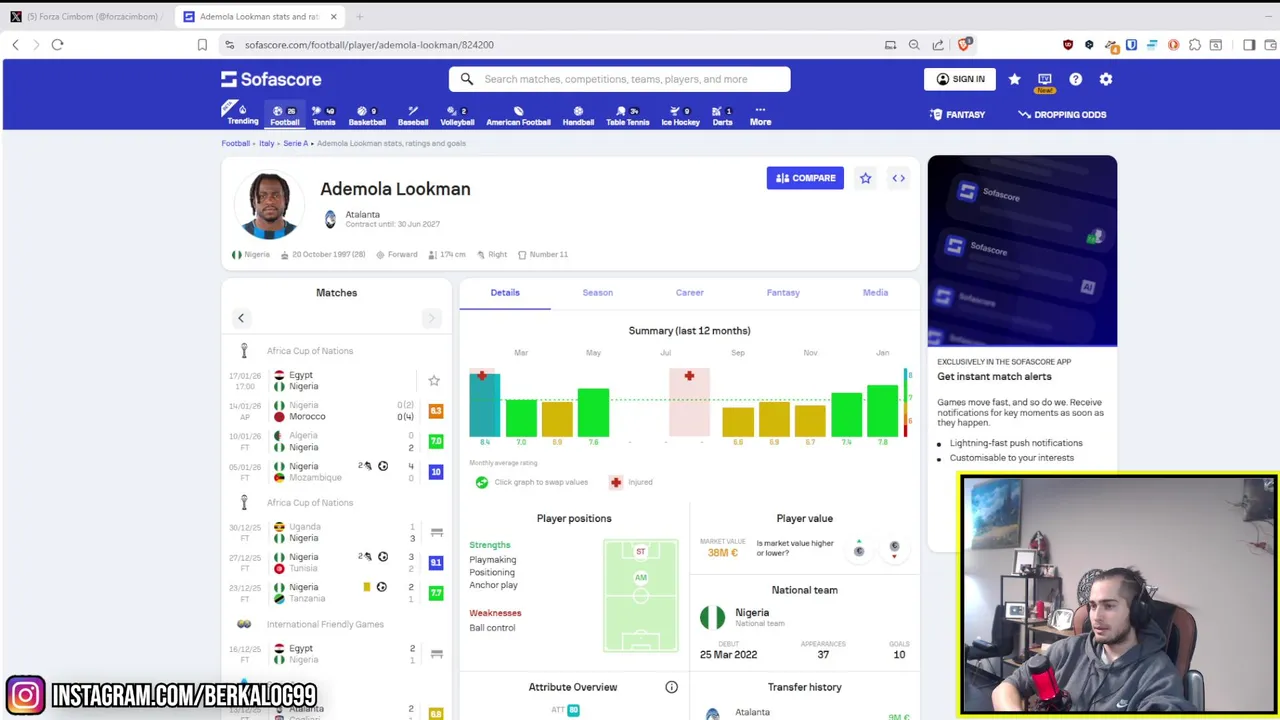Click the March rating bar 8.4
This screenshot has height=720, width=1280.
(x=485, y=404)
